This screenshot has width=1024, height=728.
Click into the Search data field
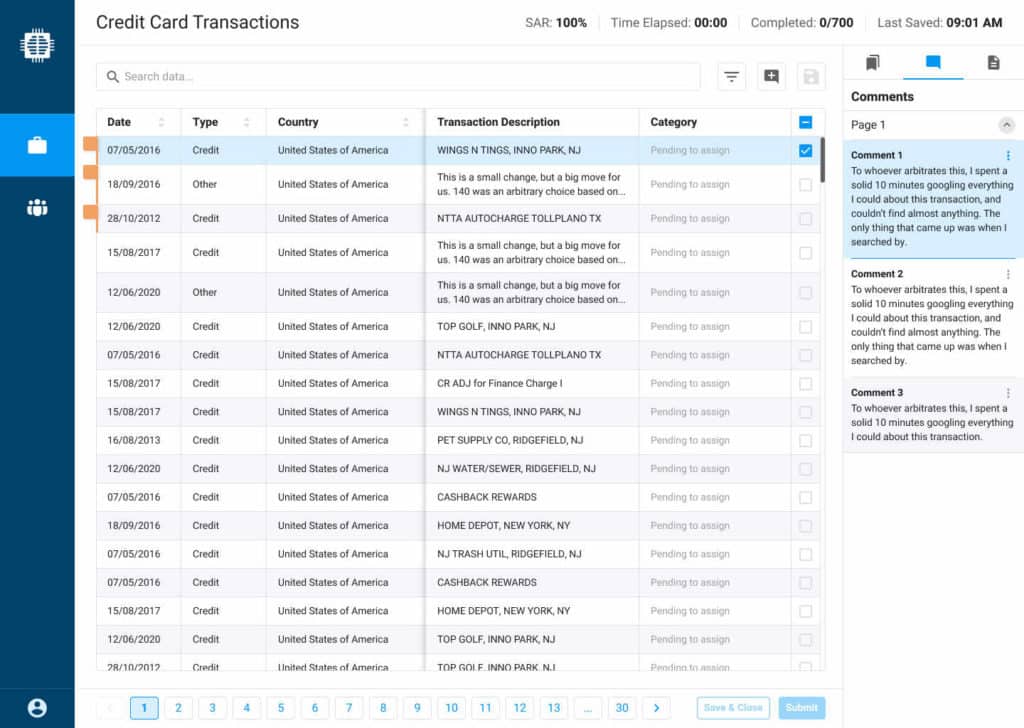(400, 77)
